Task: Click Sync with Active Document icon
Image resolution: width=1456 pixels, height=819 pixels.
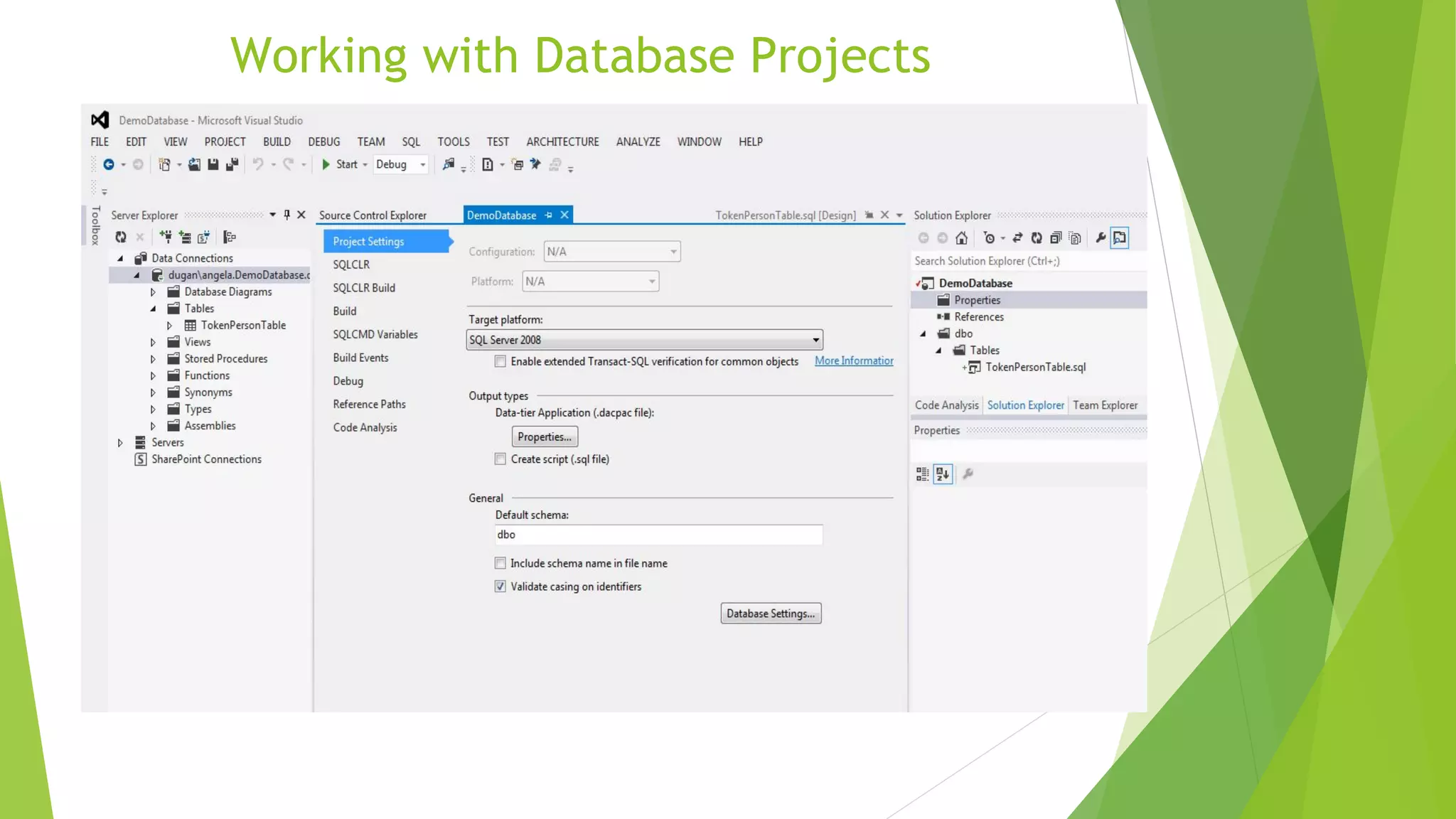Action: point(1017,238)
